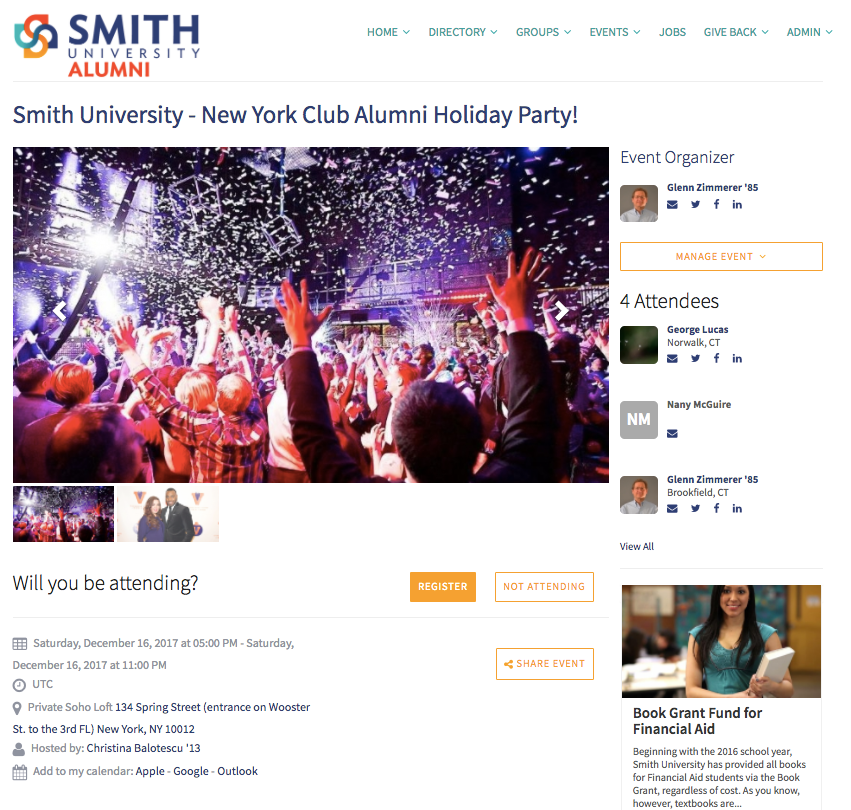Open attendee Glenn Zimmerer's Twitter icon under Brookfield
Viewport: 851px width, 810px height.
coord(695,508)
